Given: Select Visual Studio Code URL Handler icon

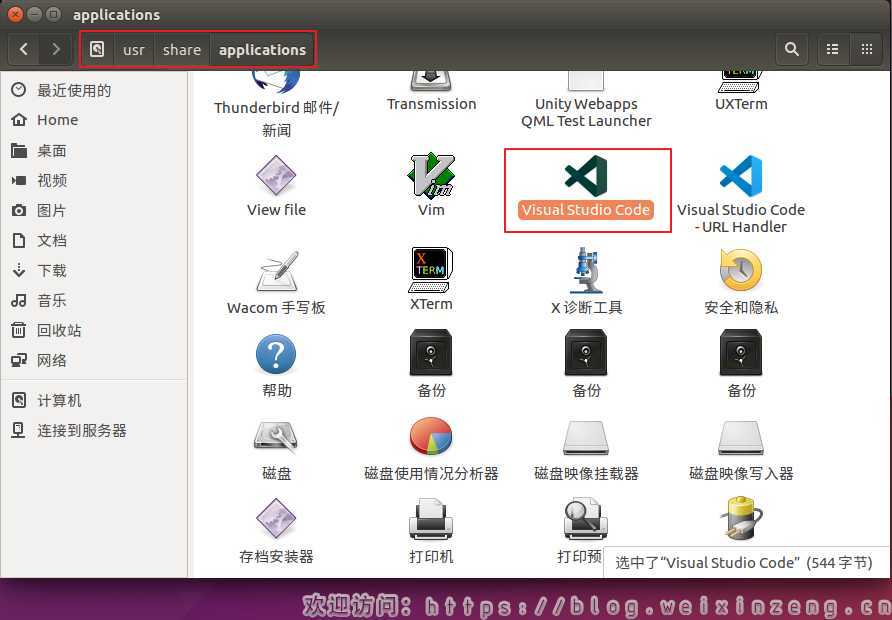Looking at the screenshot, I should [741, 176].
